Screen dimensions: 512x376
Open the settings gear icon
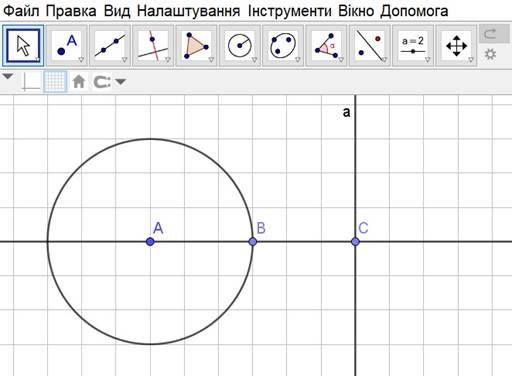point(490,54)
